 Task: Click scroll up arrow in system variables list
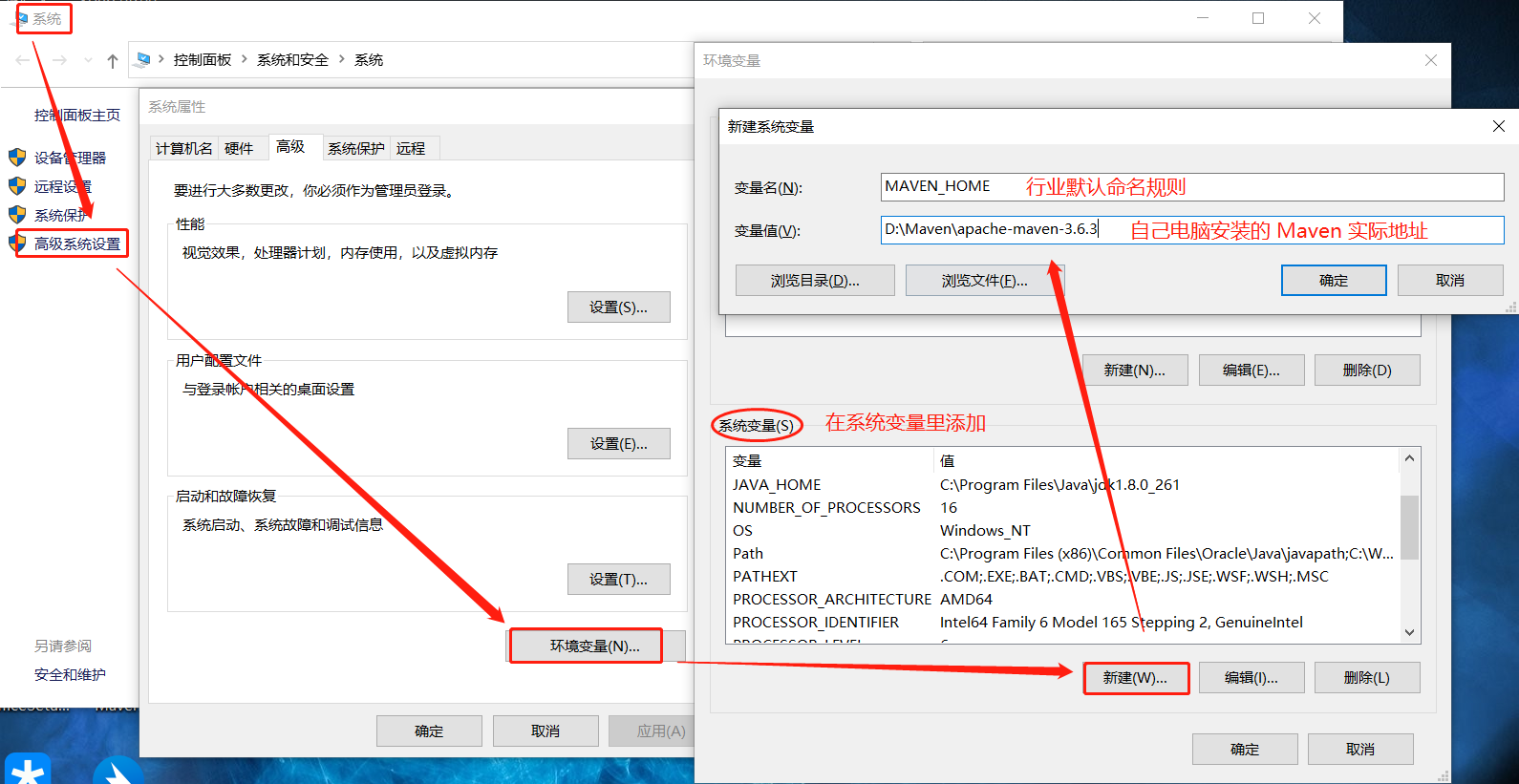click(x=1409, y=458)
